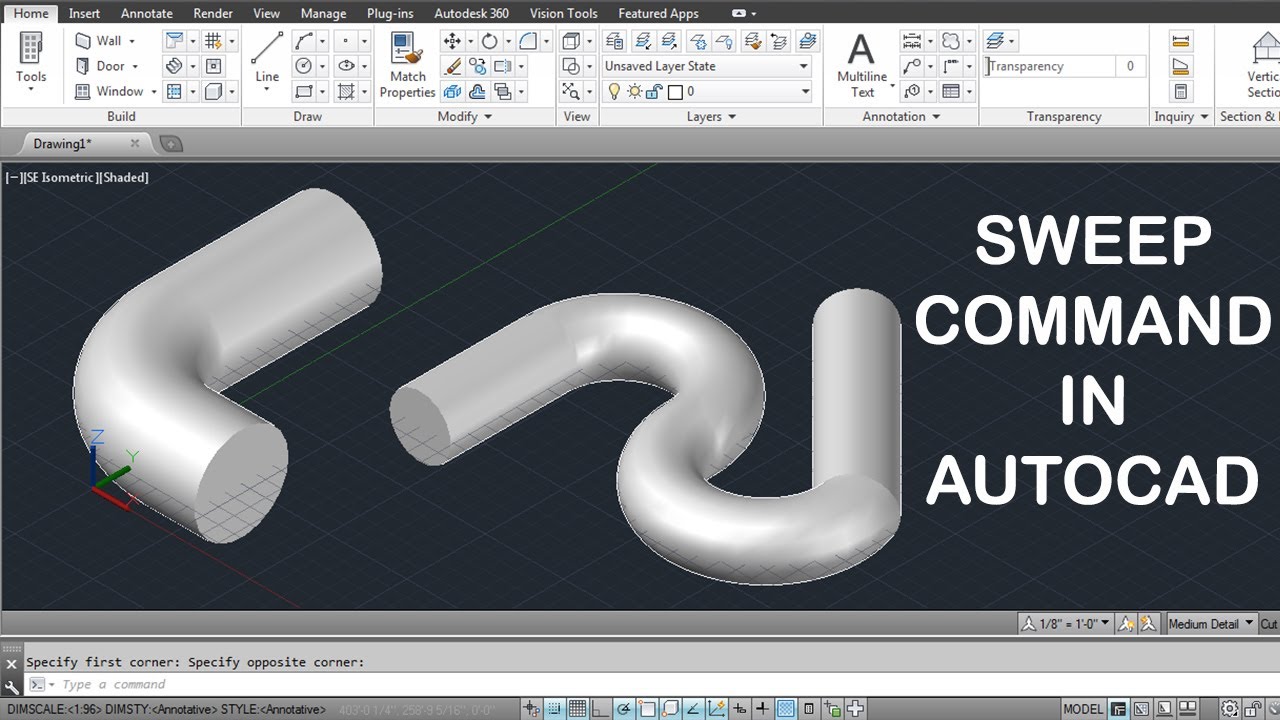Select the Circle tool icon
Screen dimensions: 1280x720
click(x=304, y=66)
